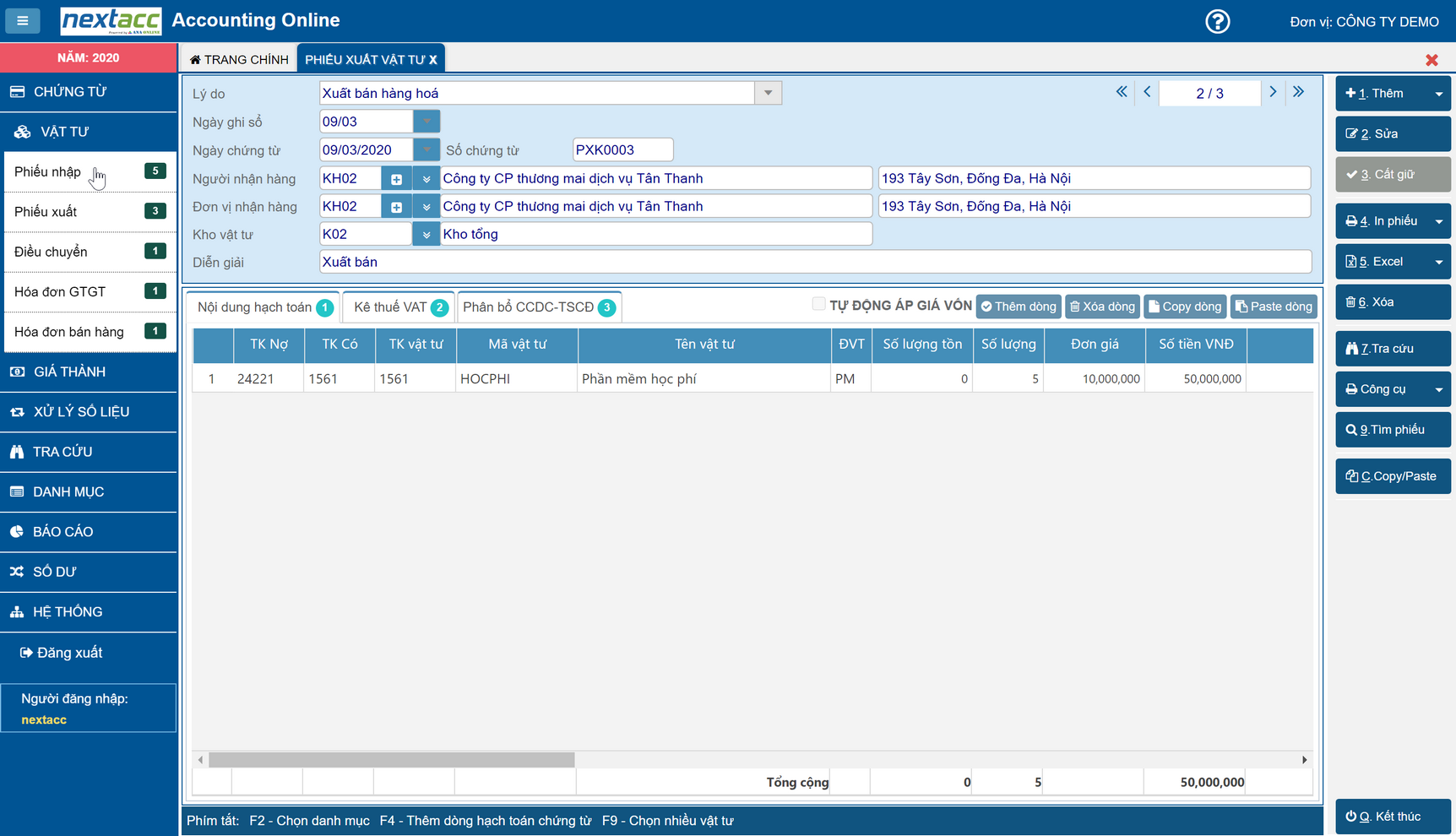Click the Thêm dòng button
This screenshot has height=836, width=1456.
[x=1019, y=307]
